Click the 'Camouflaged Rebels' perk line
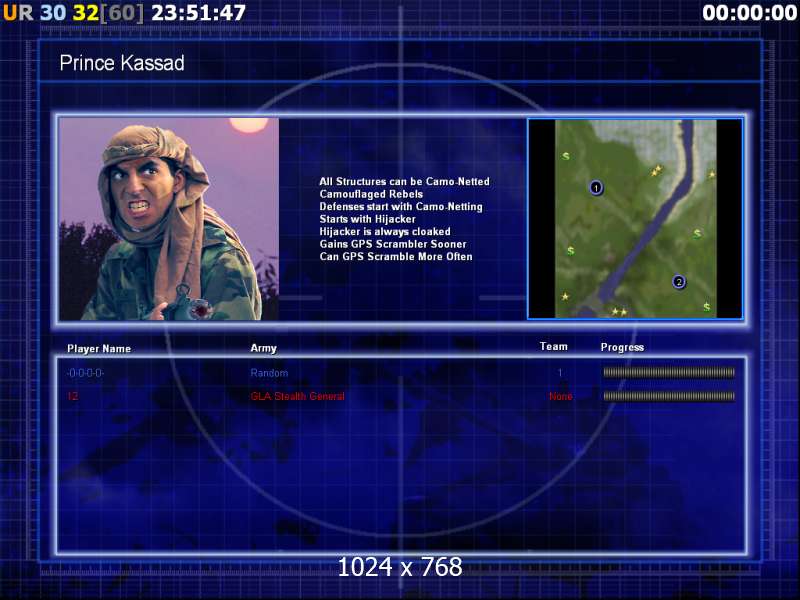The image size is (800, 600). 371,194
